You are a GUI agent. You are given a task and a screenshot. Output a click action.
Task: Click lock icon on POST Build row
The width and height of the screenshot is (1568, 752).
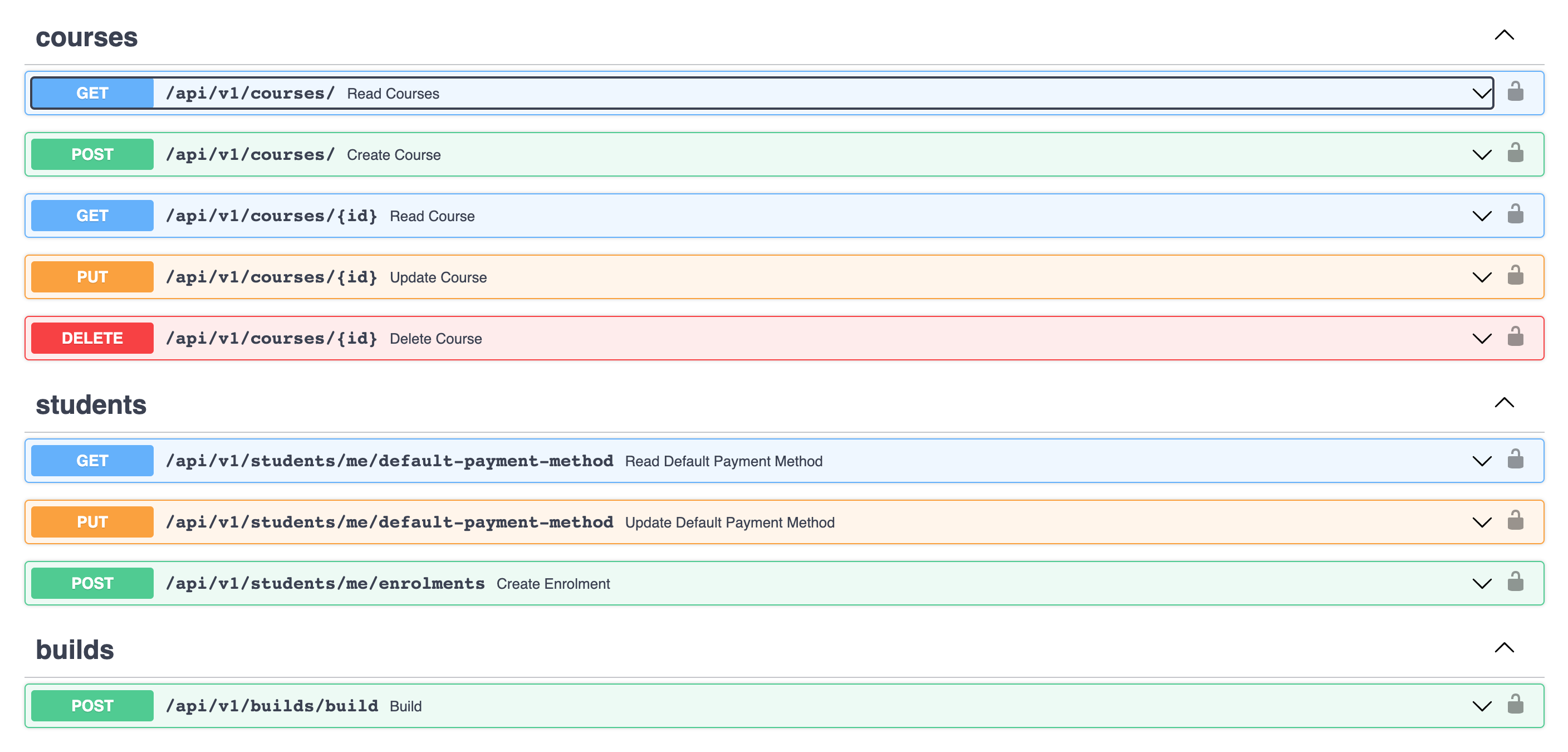[x=1515, y=705]
